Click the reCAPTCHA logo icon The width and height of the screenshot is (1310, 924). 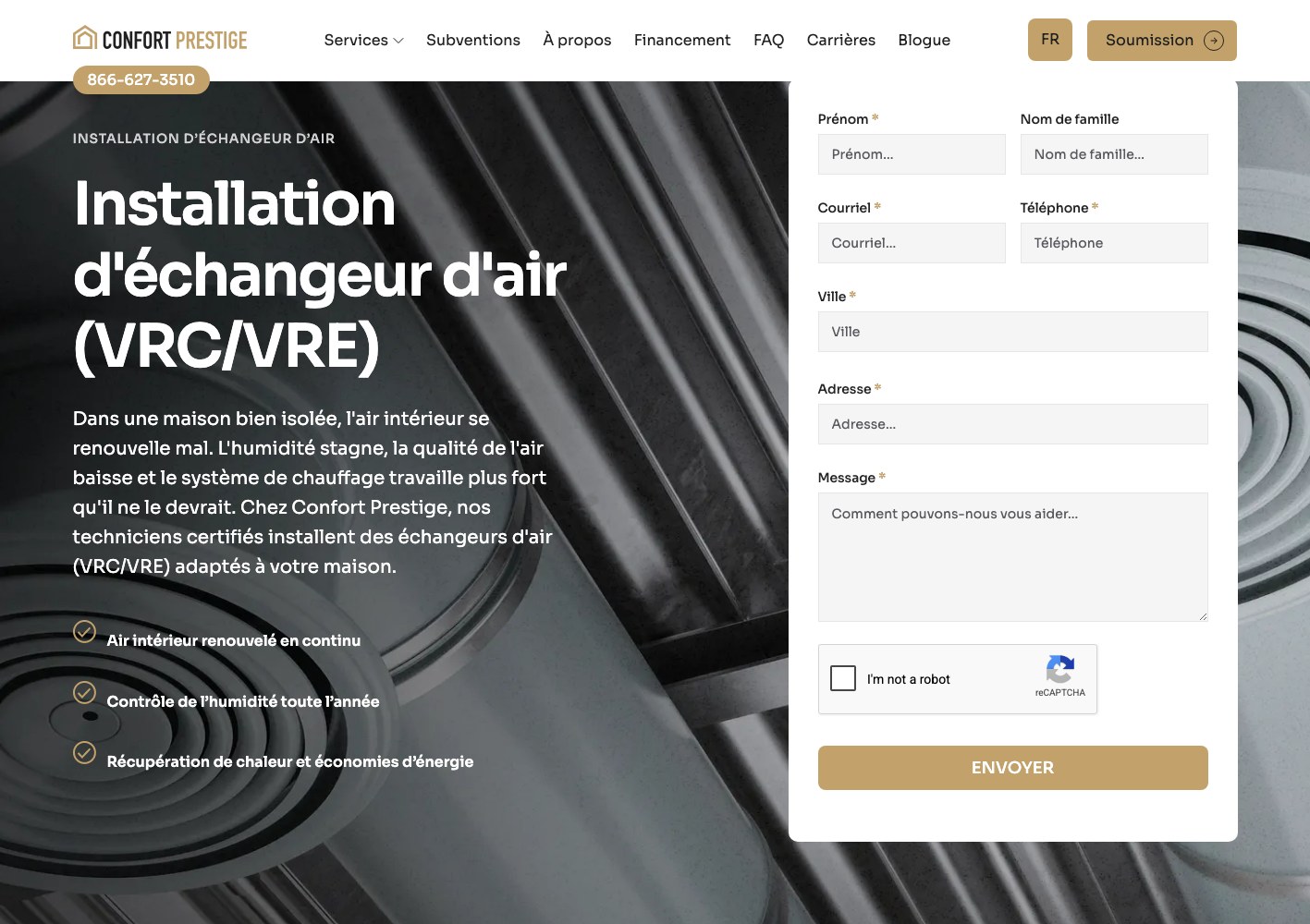click(x=1060, y=669)
